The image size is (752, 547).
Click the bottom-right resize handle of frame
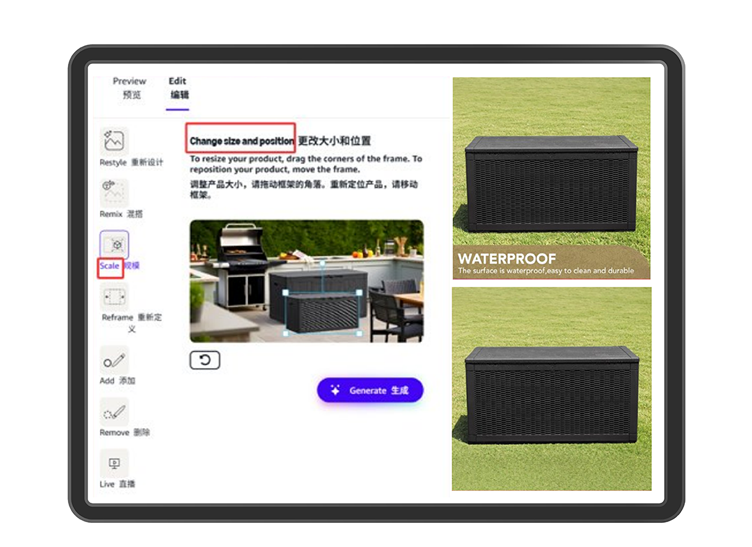359,333
